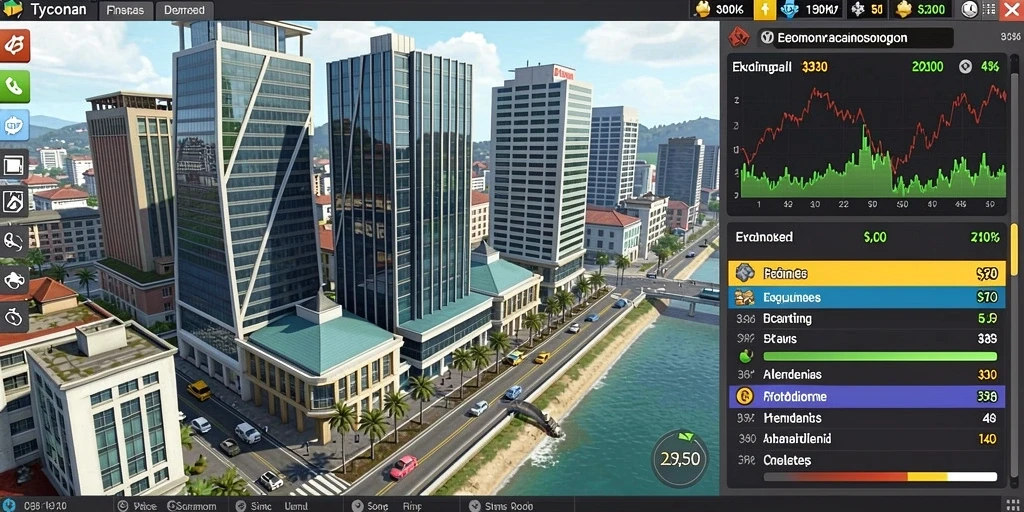Click the green Stavis progress bar
1024x512 pixels.
coord(880,357)
